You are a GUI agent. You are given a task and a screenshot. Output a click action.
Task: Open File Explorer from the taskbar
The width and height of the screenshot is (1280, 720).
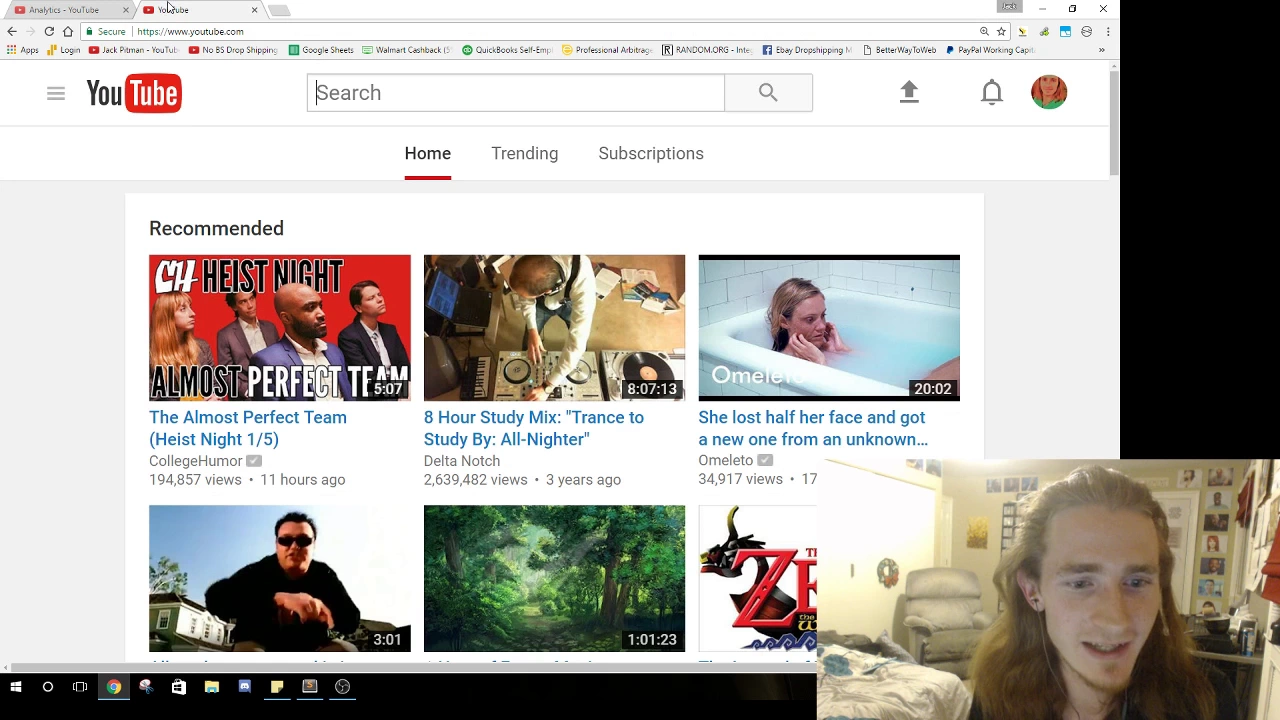[x=211, y=687]
